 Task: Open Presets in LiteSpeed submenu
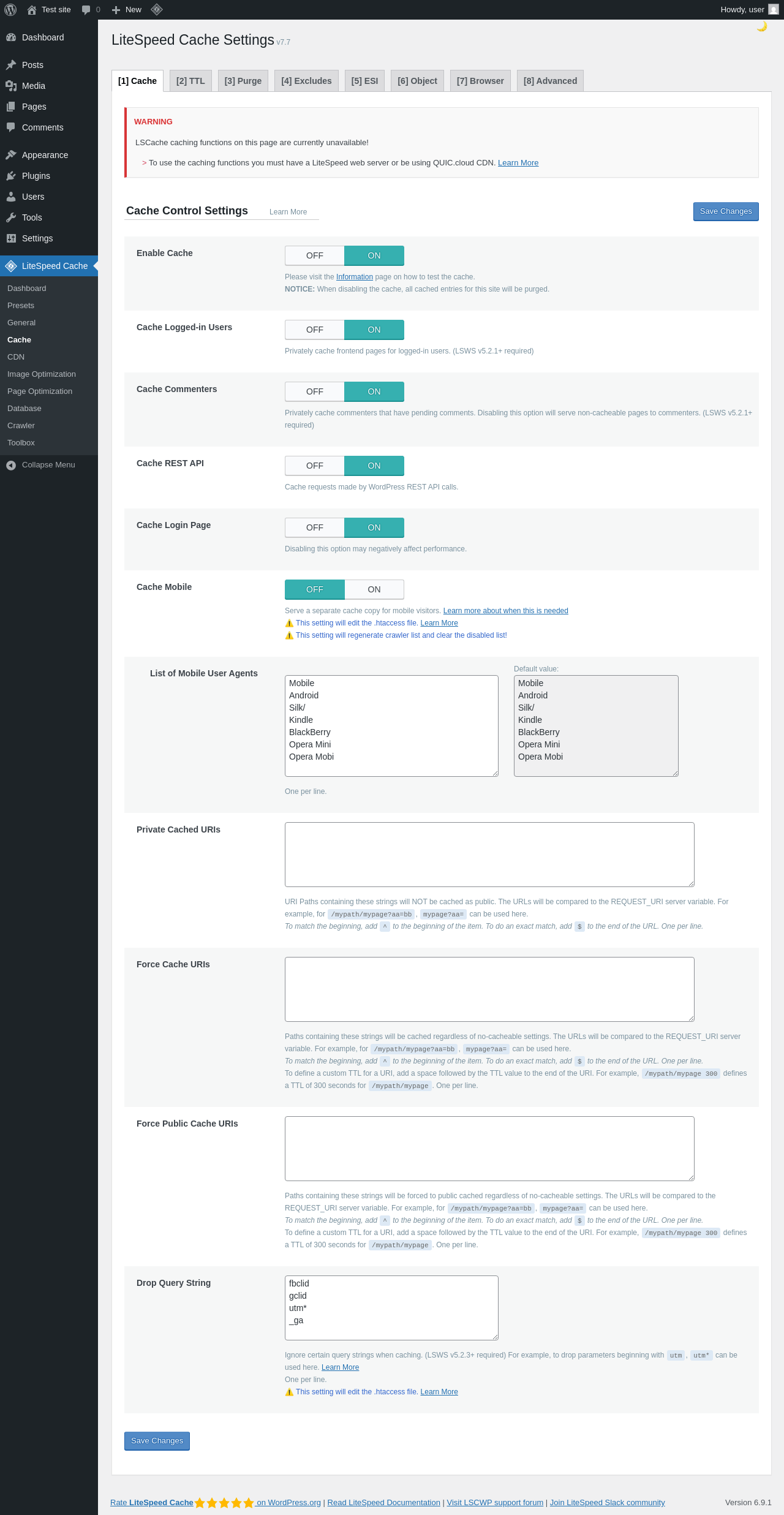pyautogui.click(x=21, y=306)
